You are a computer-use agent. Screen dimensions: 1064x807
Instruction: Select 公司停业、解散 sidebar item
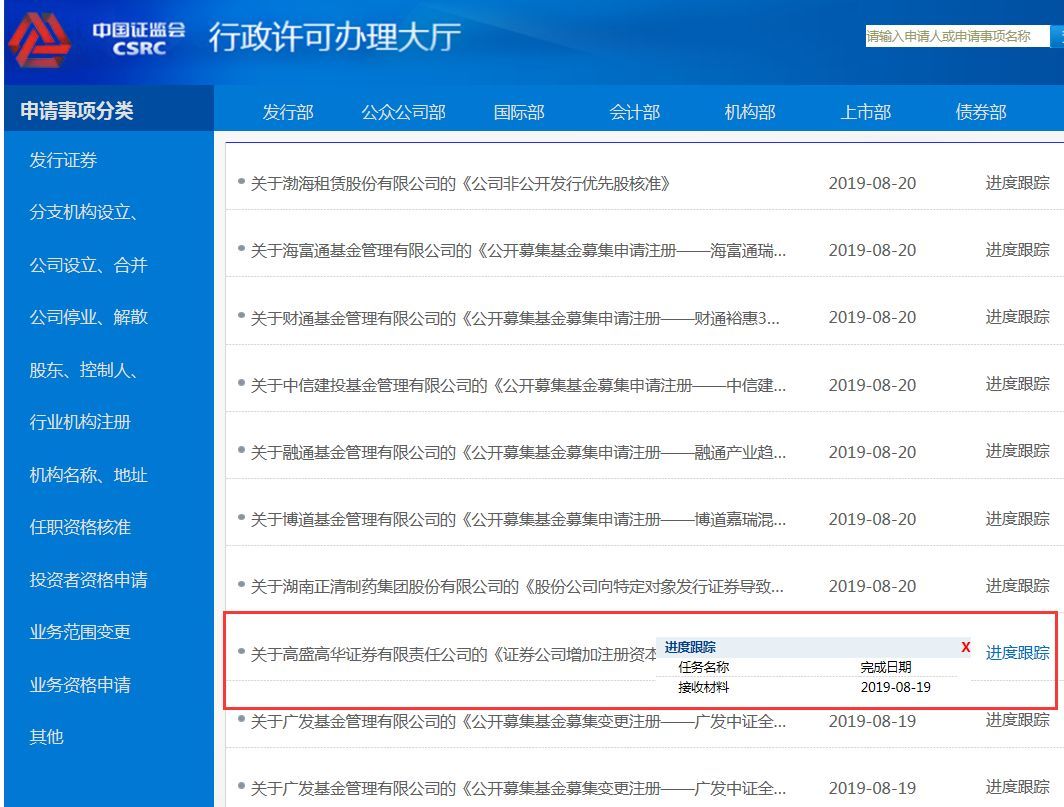(88, 317)
